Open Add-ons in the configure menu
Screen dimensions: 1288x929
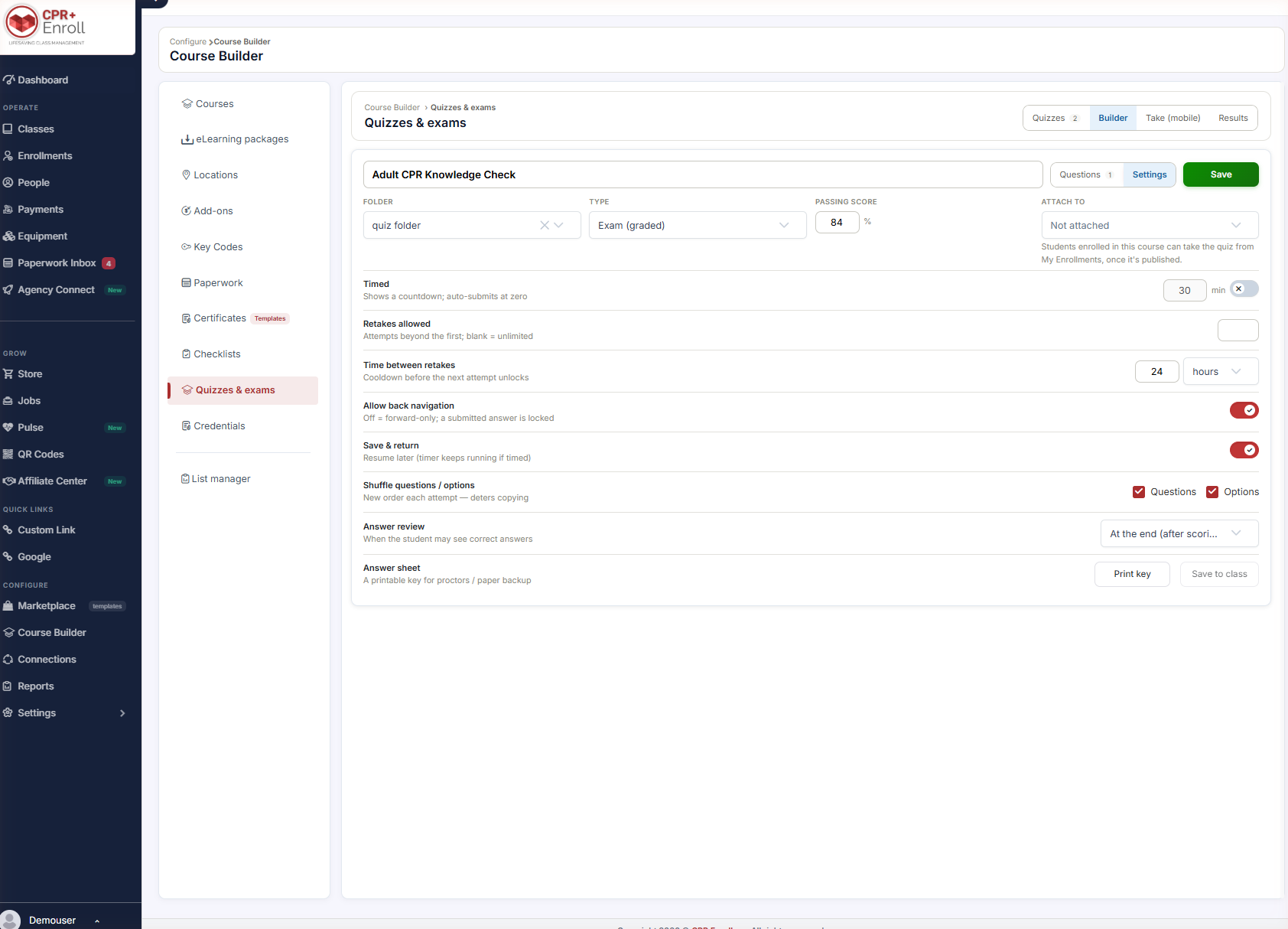point(242,211)
